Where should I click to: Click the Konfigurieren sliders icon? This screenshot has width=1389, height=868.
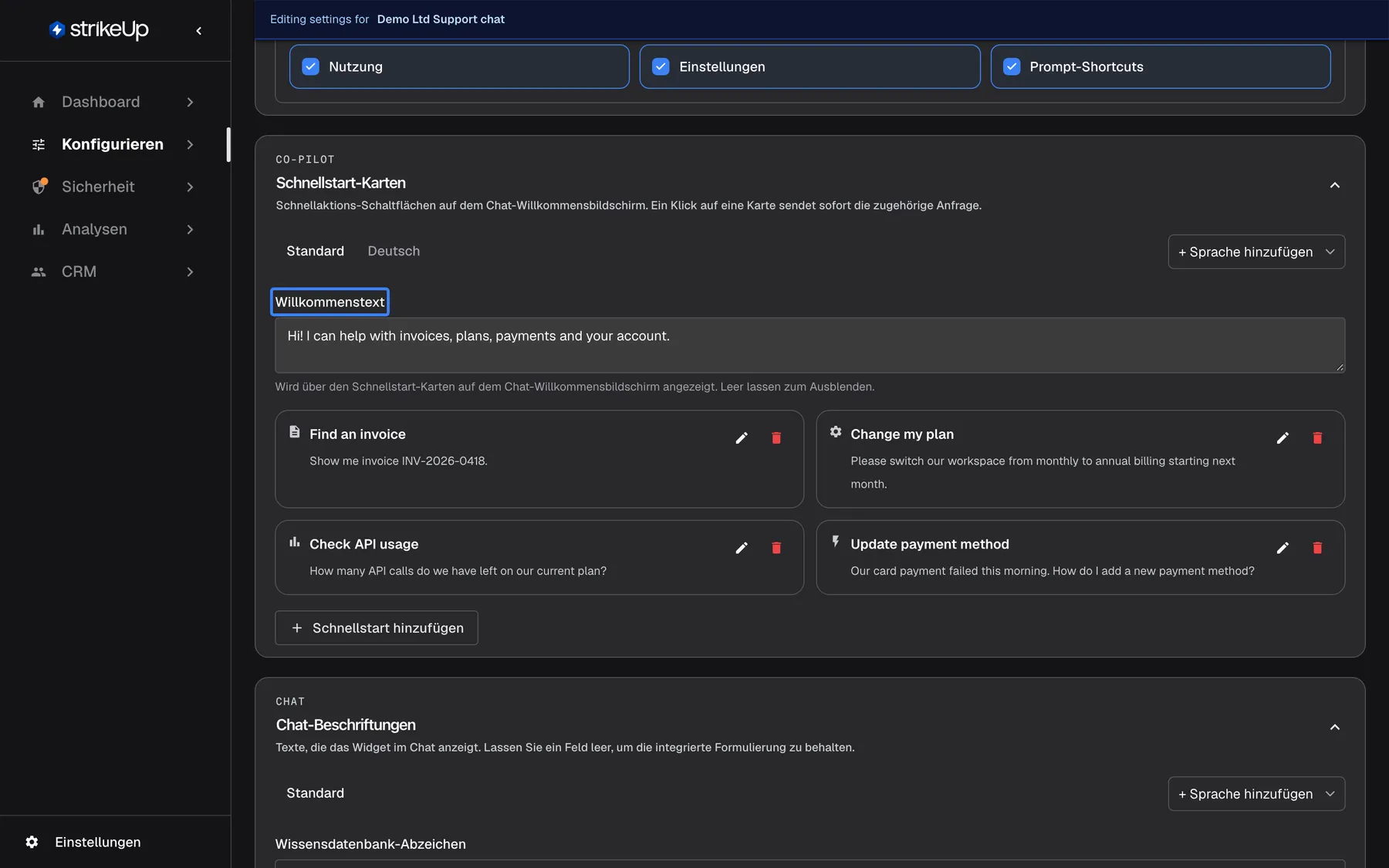click(39, 145)
